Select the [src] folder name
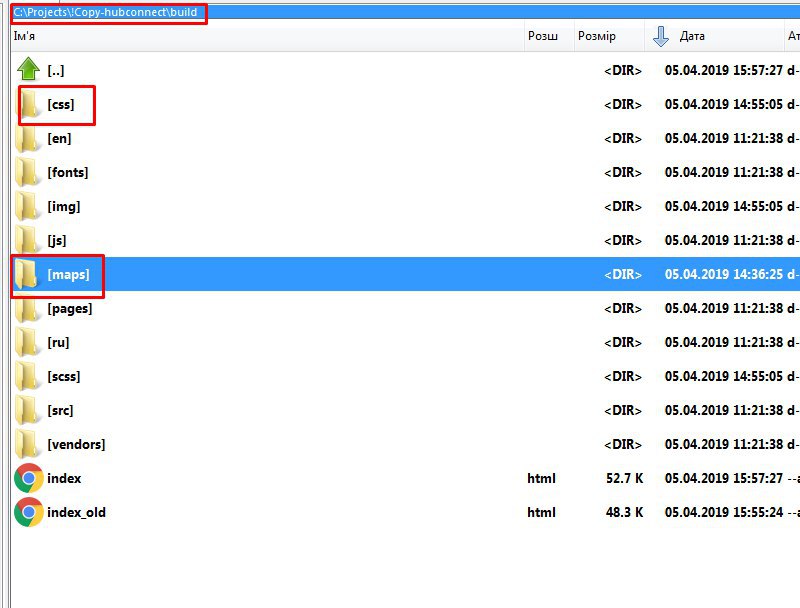Viewport: 800px width, 608px height. 60,411
